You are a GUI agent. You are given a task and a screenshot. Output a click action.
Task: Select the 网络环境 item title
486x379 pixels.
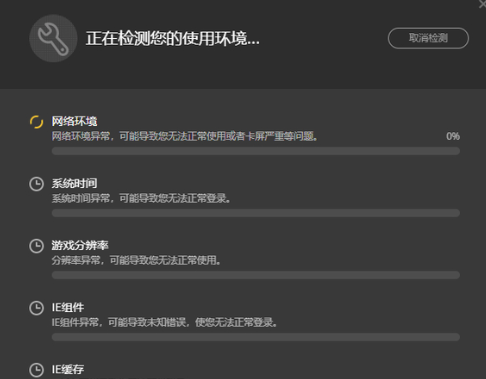pyautogui.click(x=74, y=121)
